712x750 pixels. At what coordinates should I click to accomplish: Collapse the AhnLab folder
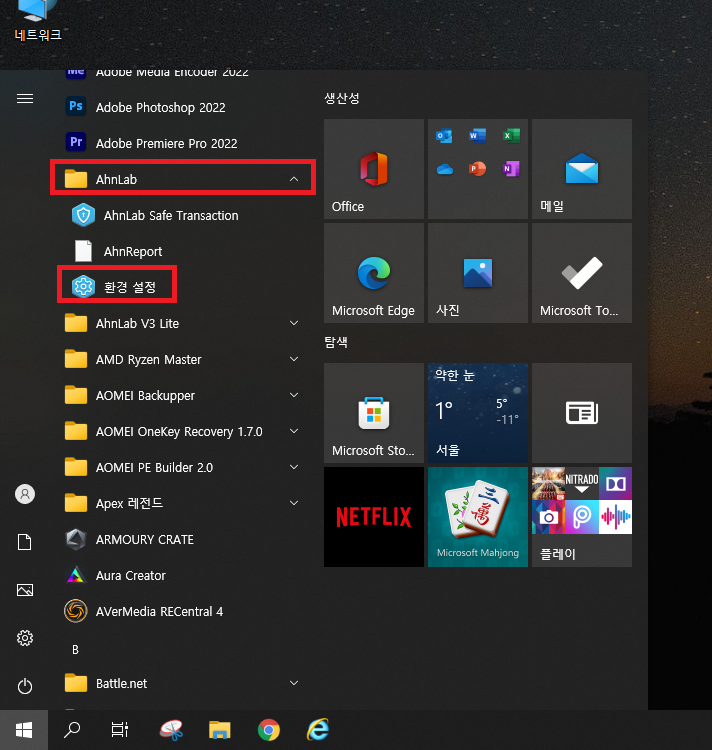coord(183,179)
